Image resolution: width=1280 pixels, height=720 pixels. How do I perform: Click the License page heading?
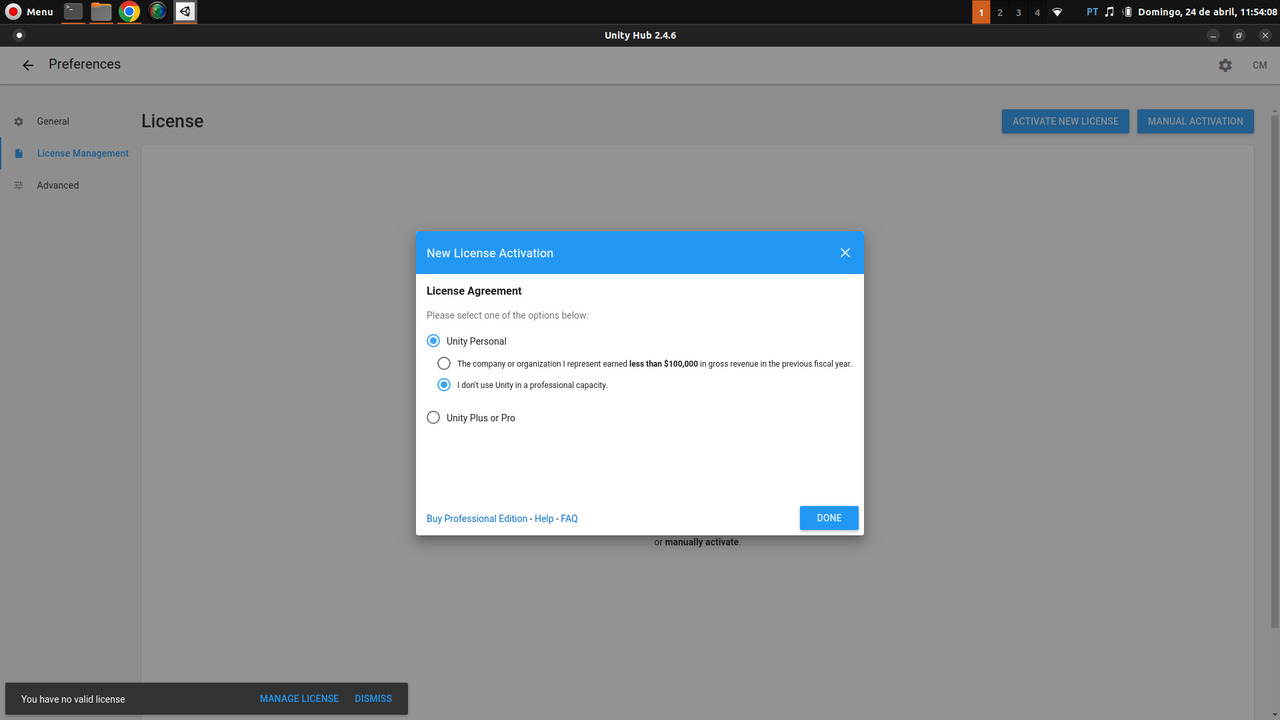pyautogui.click(x=172, y=121)
